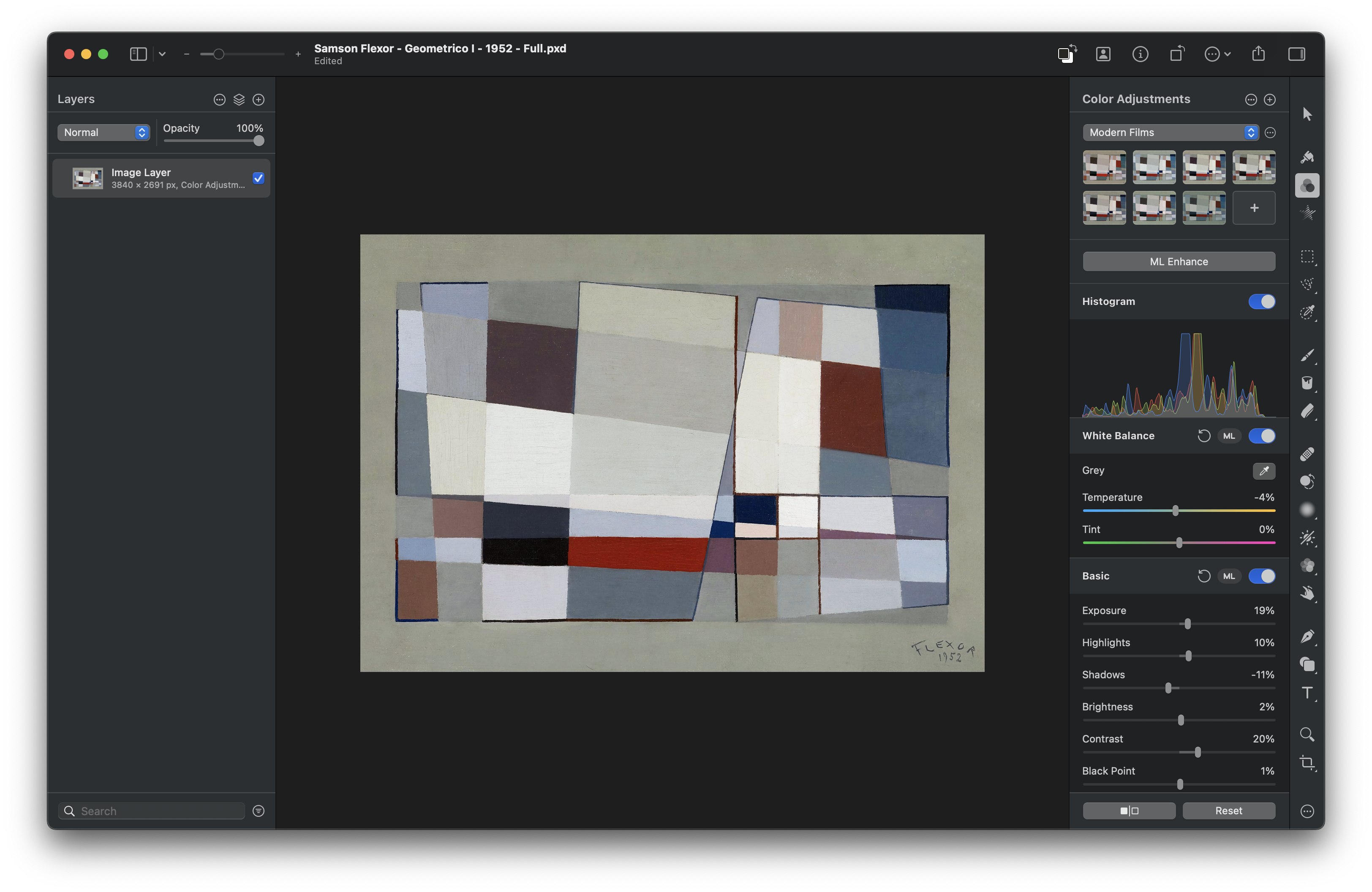Viewport: 1372px width, 892px height.
Task: Select the Crop tool
Action: pyautogui.click(x=1307, y=763)
